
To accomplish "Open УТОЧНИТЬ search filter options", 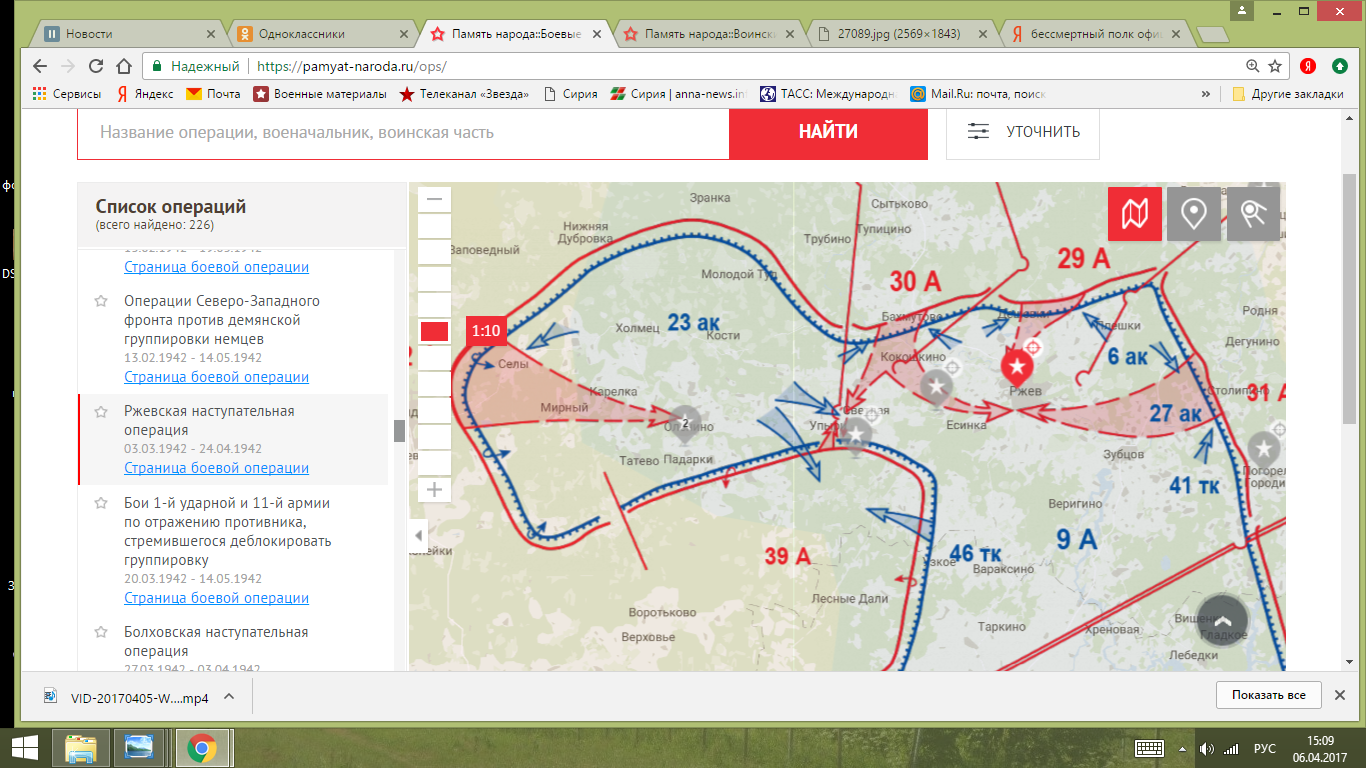I will 1022,131.
